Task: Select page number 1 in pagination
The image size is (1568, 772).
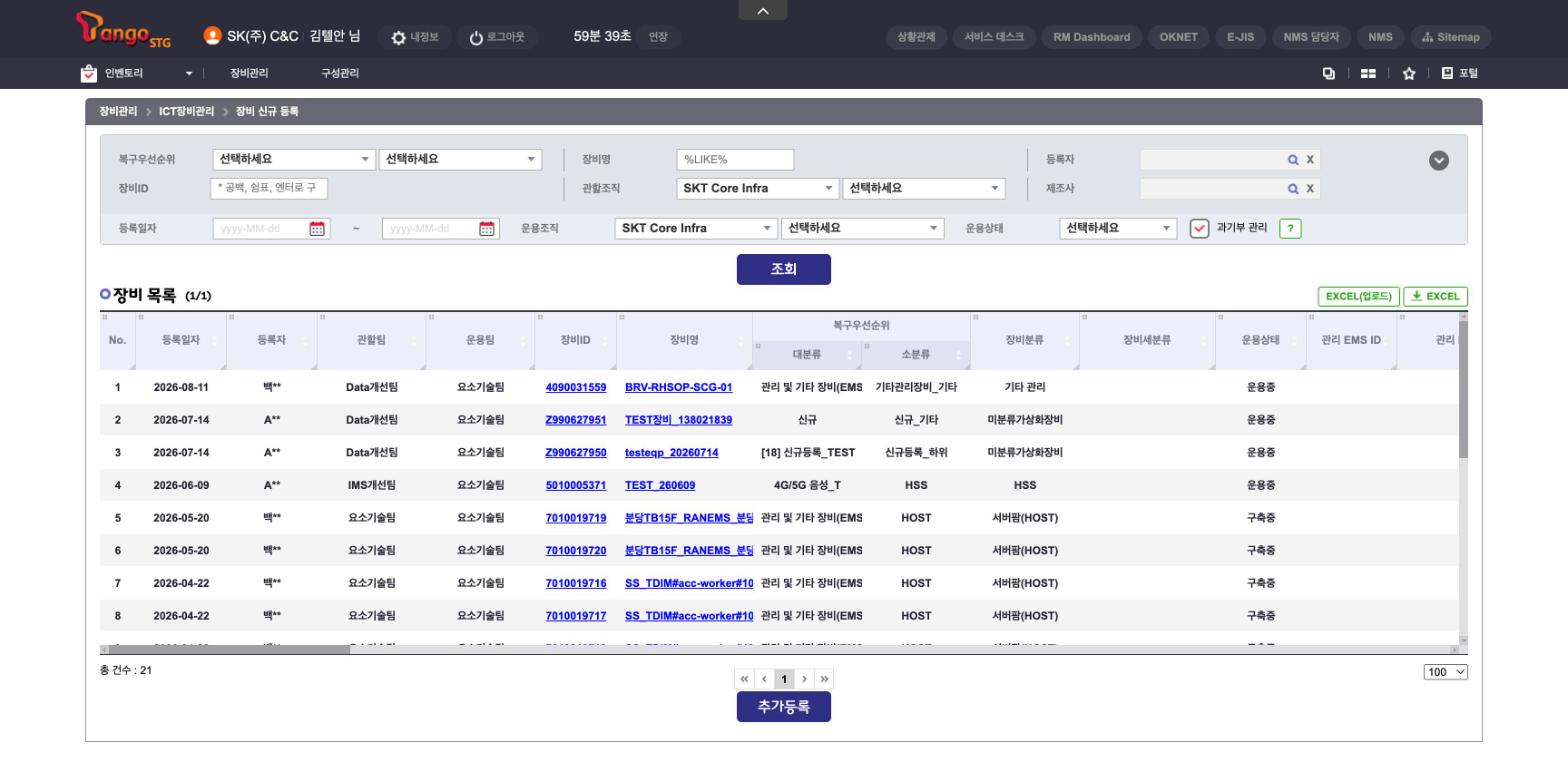Action: pyautogui.click(x=784, y=679)
